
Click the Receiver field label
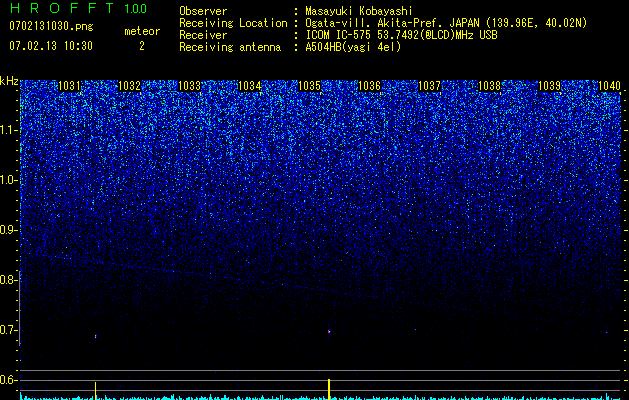(203, 35)
